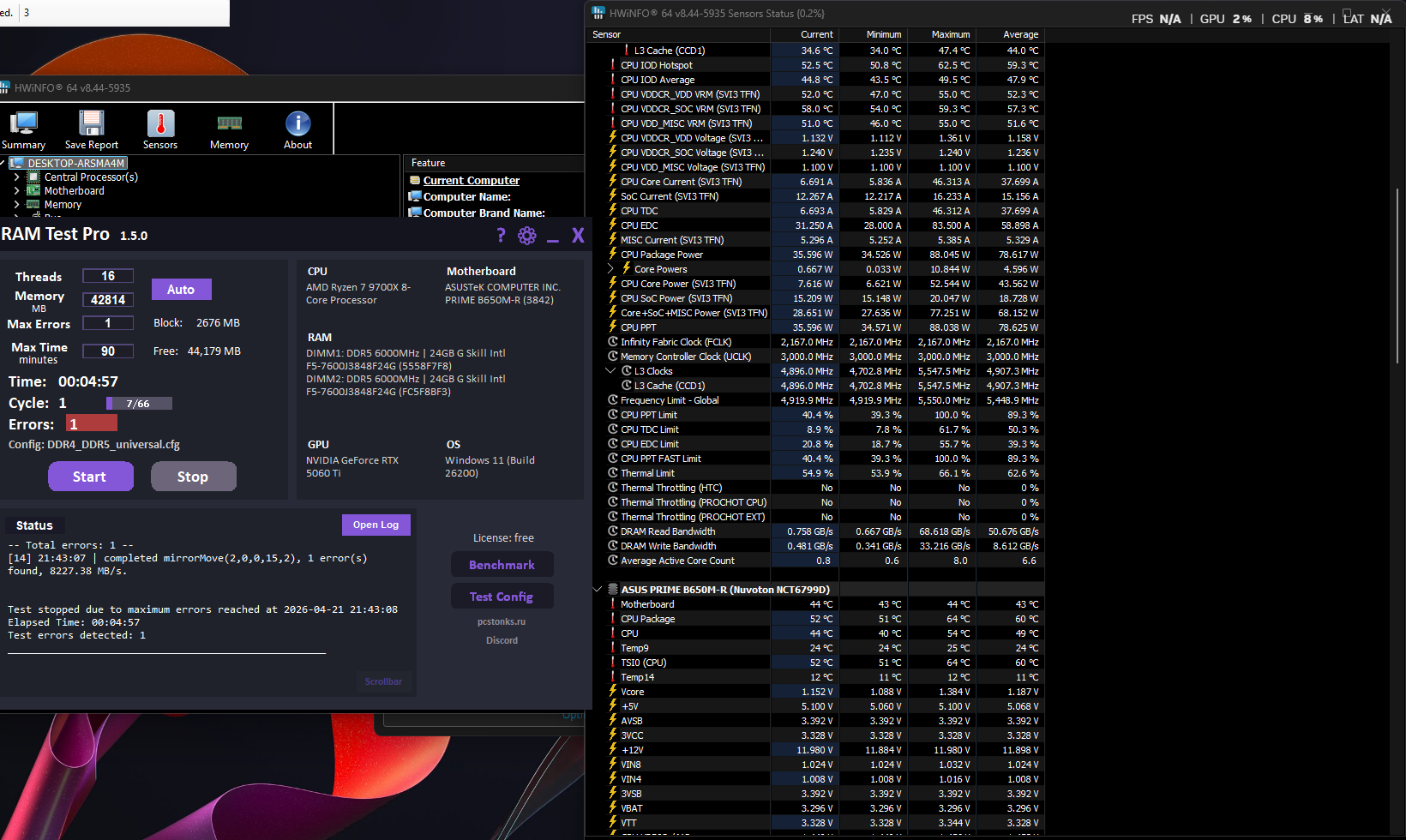
Task: Click the lightning icon beside VBAT
Action: (x=613, y=808)
